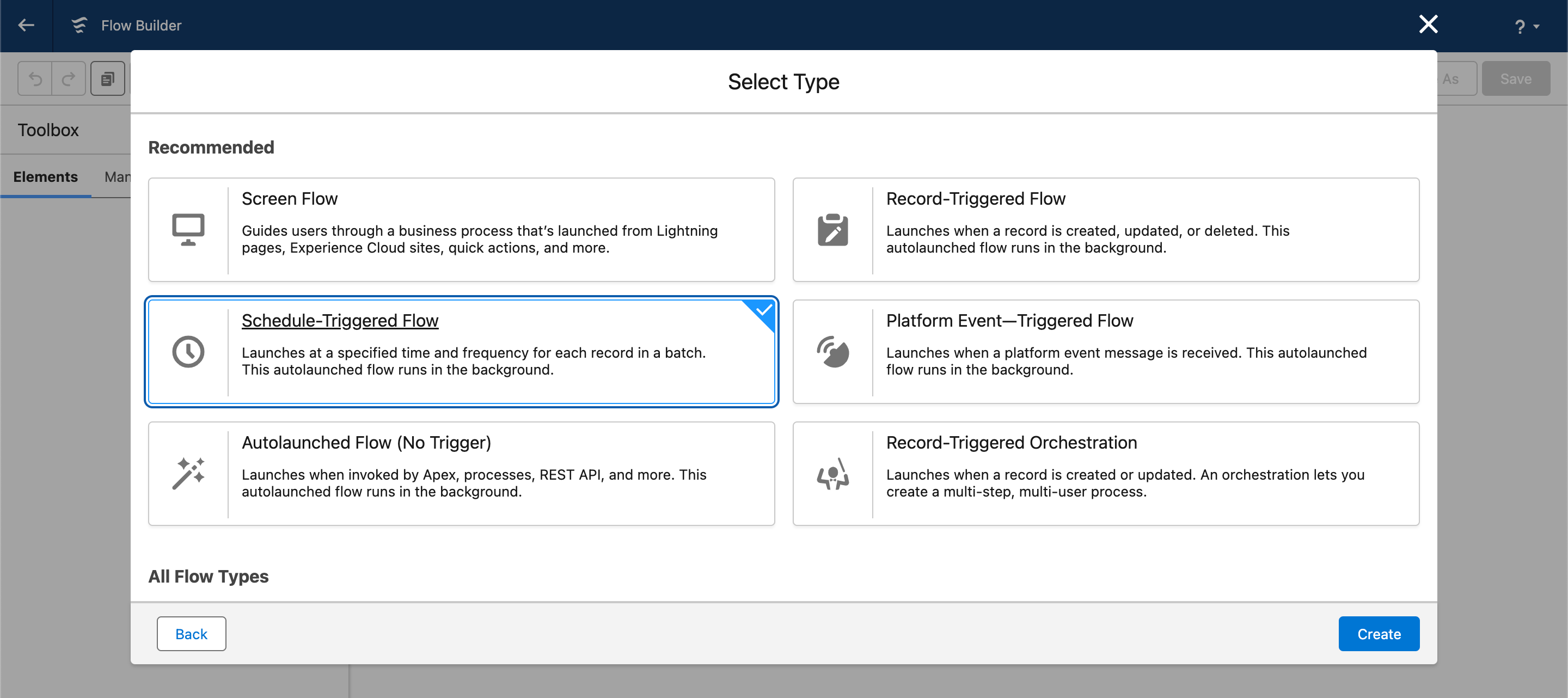Click the redo icon in toolbar
The image size is (1568, 698).
(x=69, y=78)
